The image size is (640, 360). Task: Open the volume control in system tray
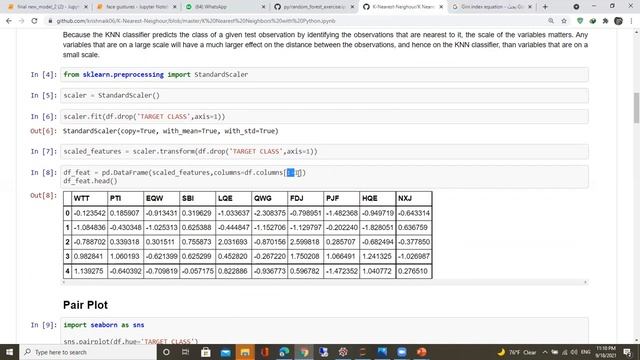574,352
